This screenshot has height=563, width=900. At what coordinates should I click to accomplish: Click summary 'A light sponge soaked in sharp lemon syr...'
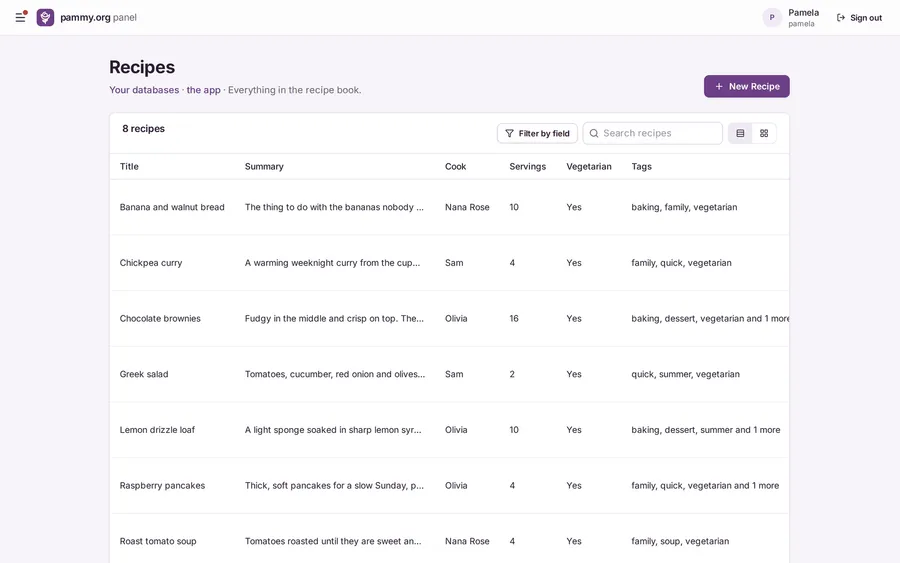coord(333,430)
